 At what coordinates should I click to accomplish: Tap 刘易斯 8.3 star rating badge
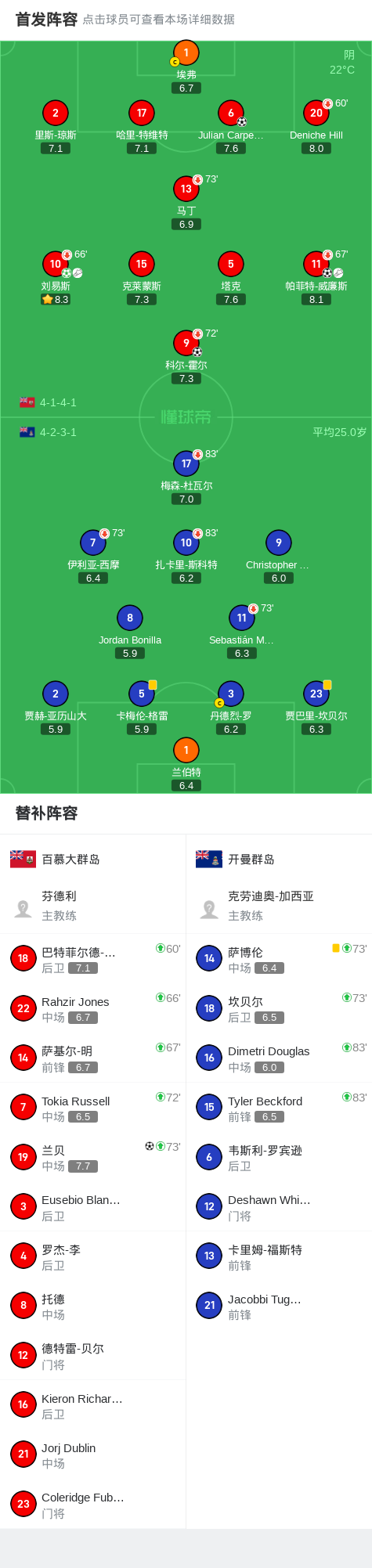[x=56, y=299]
